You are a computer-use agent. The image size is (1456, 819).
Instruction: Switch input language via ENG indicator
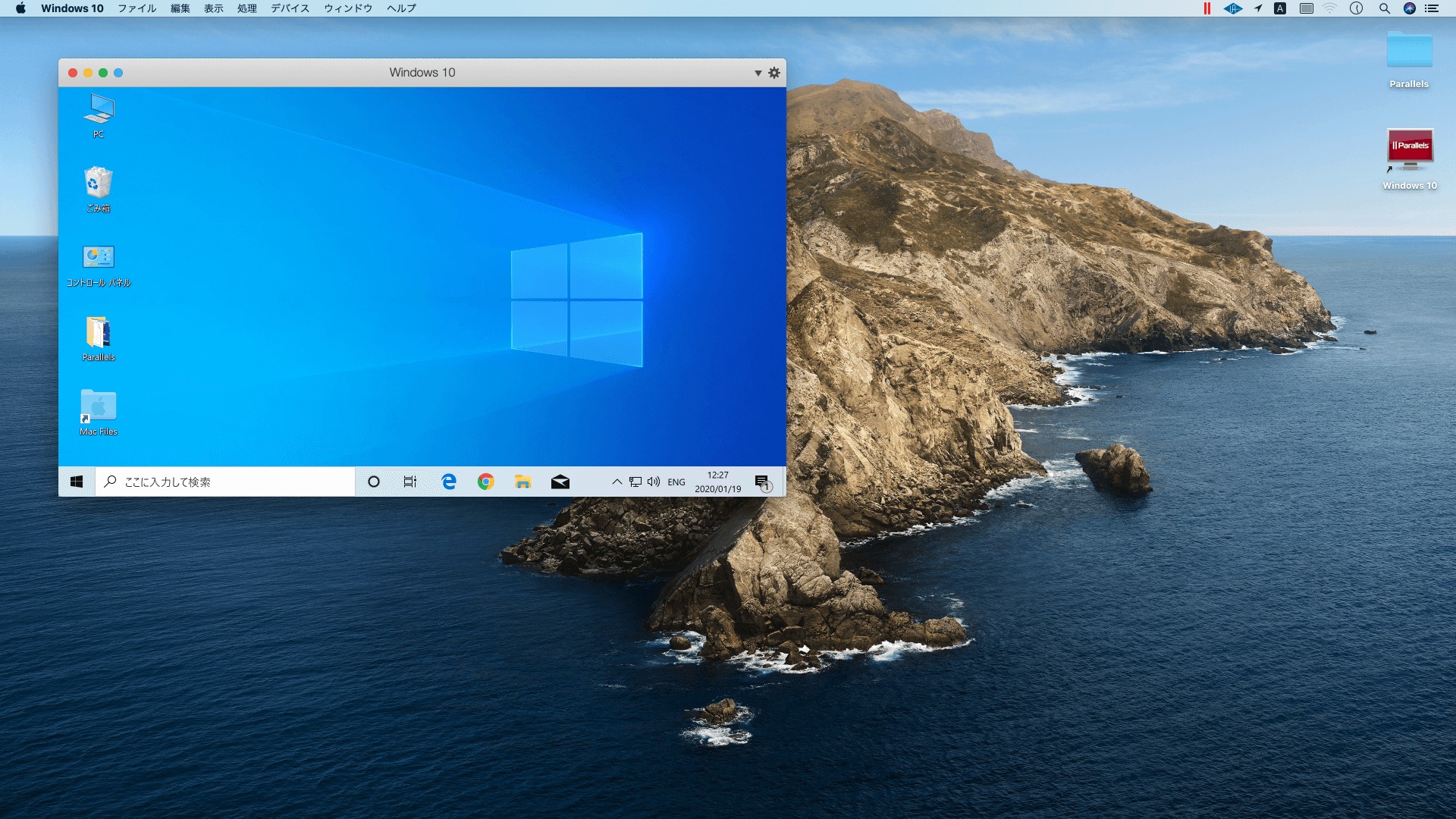[x=676, y=482]
